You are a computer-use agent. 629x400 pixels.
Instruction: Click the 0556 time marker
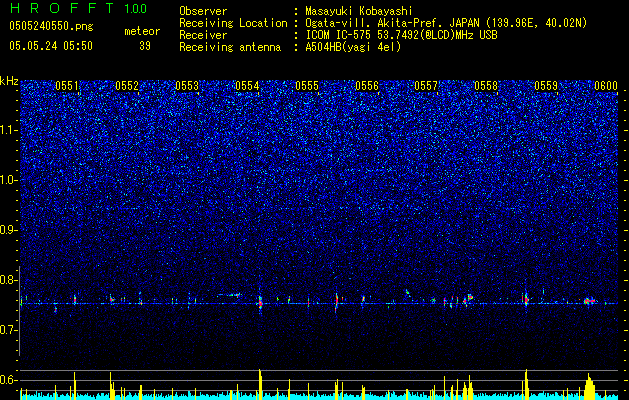[367, 86]
